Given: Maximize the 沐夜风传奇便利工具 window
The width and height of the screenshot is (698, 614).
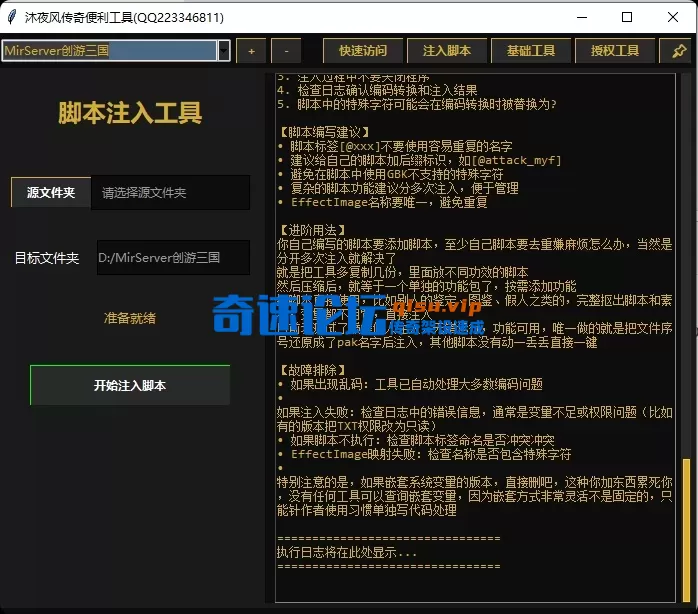Looking at the screenshot, I should point(627,17).
